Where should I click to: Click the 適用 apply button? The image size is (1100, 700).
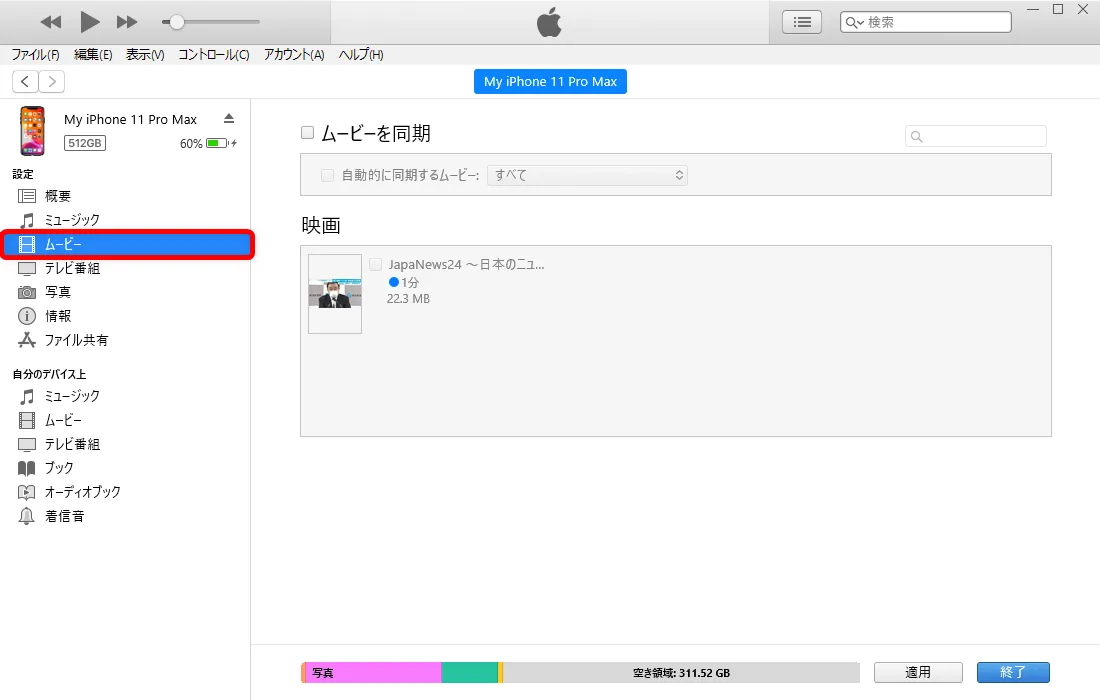point(918,673)
